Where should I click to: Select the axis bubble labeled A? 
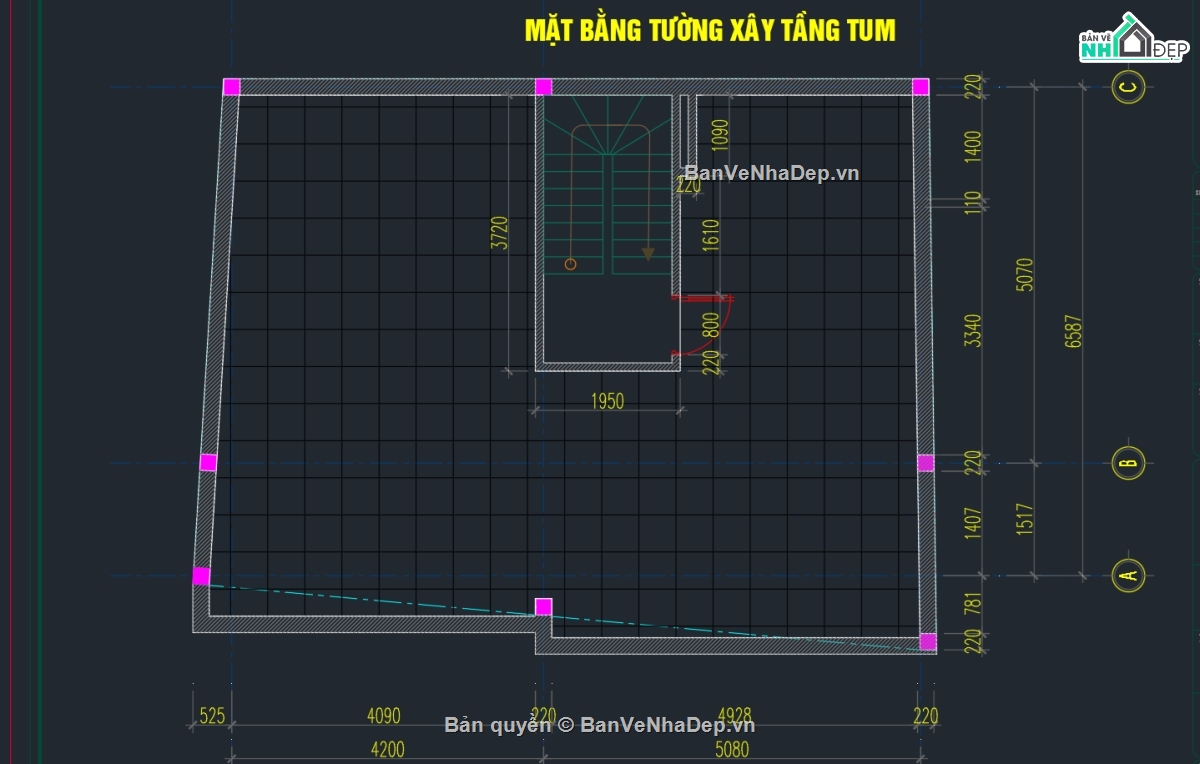tap(1128, 575)
